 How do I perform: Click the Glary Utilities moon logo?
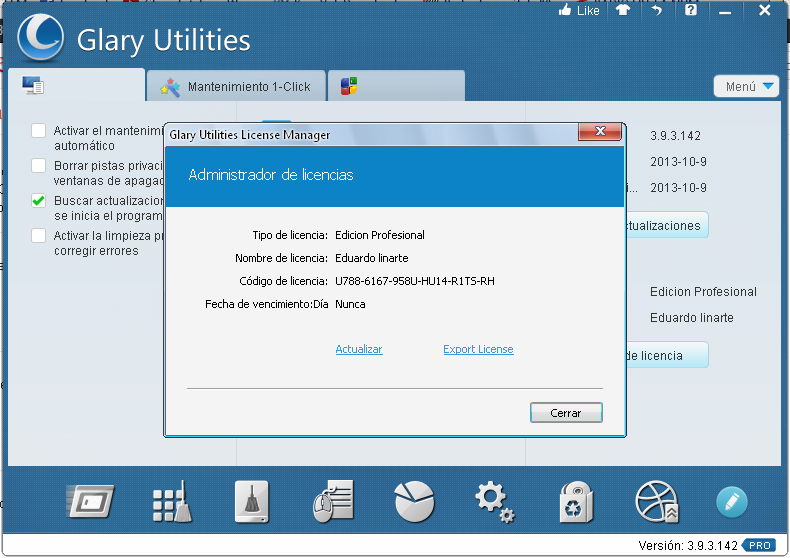(x=40, y=37)
